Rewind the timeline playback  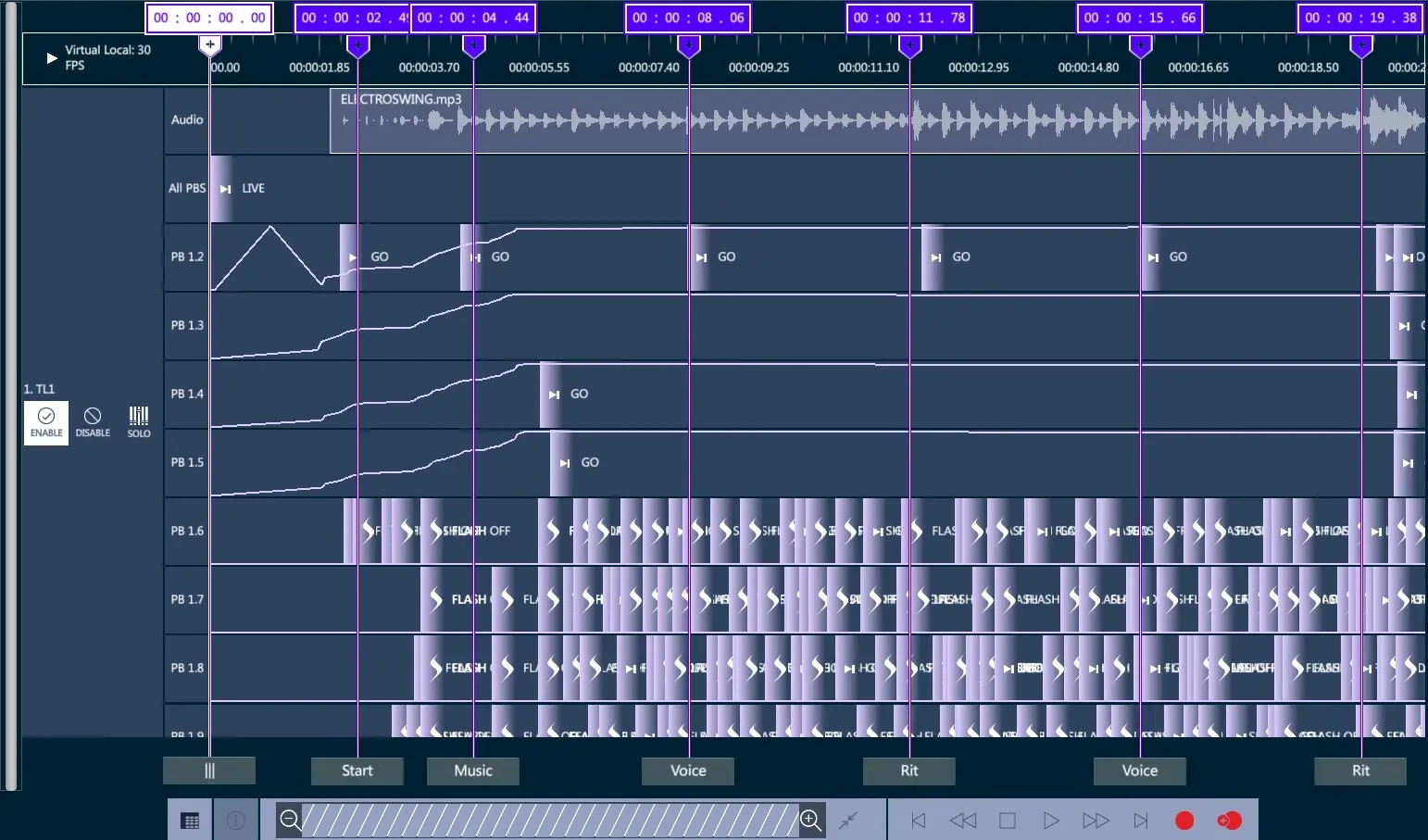[963, 821]
